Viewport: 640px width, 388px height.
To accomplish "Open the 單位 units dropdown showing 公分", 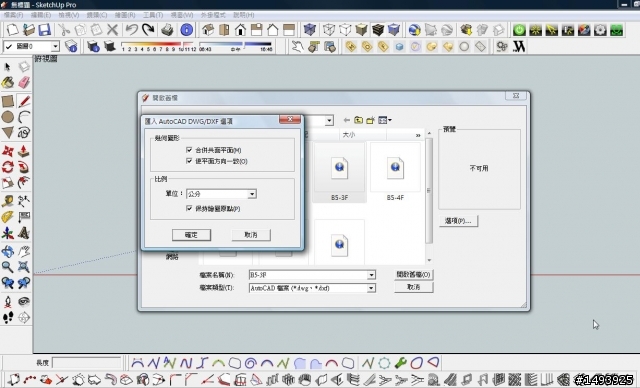I will (x=221, y=194).
